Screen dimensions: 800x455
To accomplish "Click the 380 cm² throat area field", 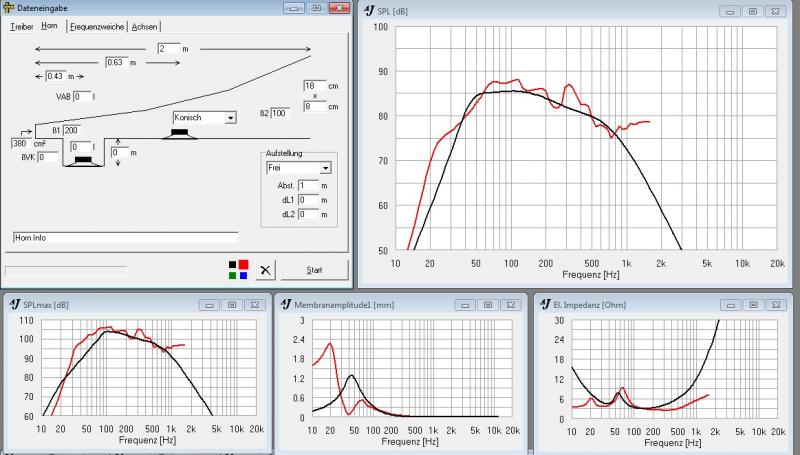I will tap(21, 143).
